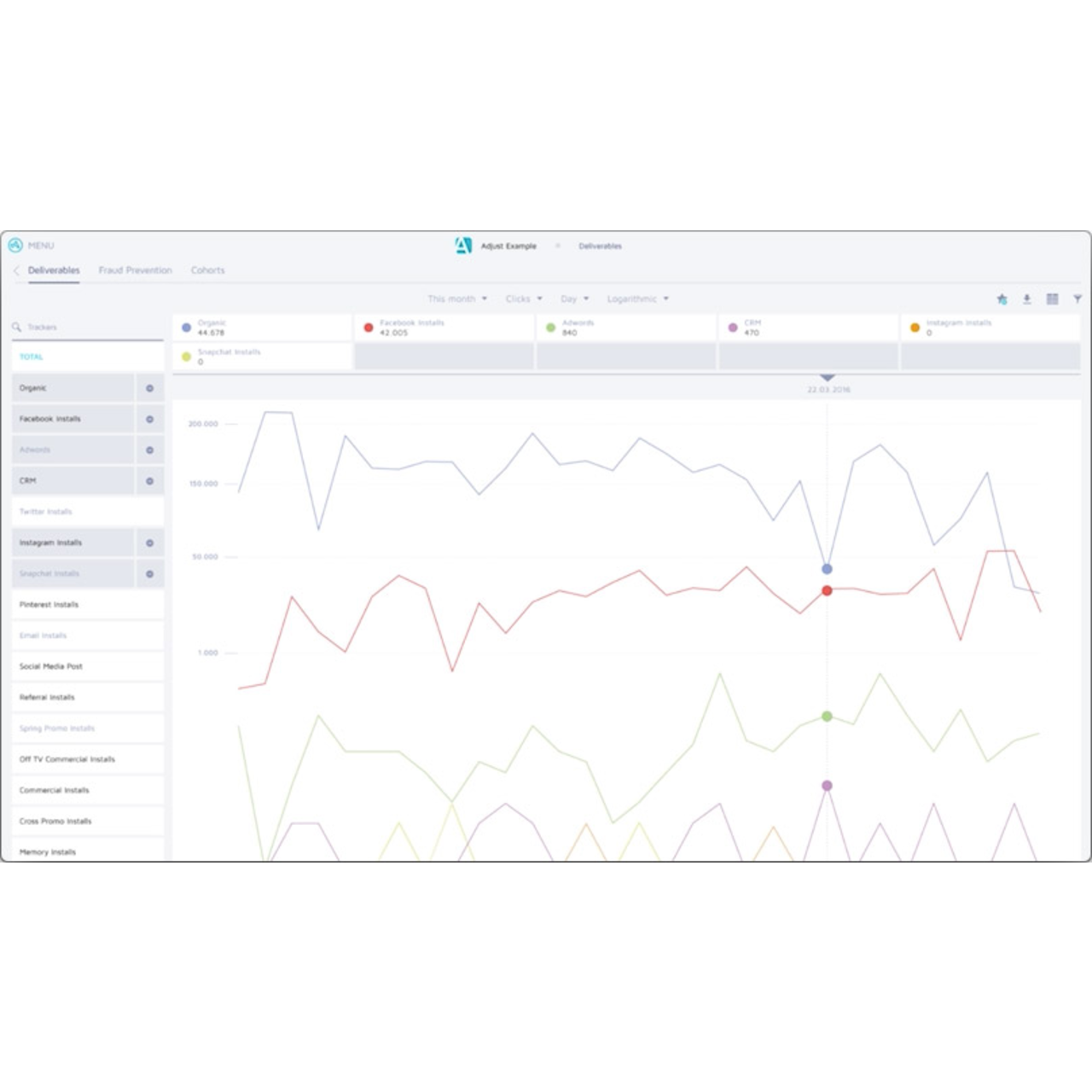Toggle the round button beside Organic tracker
This screenshot has height=1092, width=1092.
pyautogui.click(x=149, y=388)
